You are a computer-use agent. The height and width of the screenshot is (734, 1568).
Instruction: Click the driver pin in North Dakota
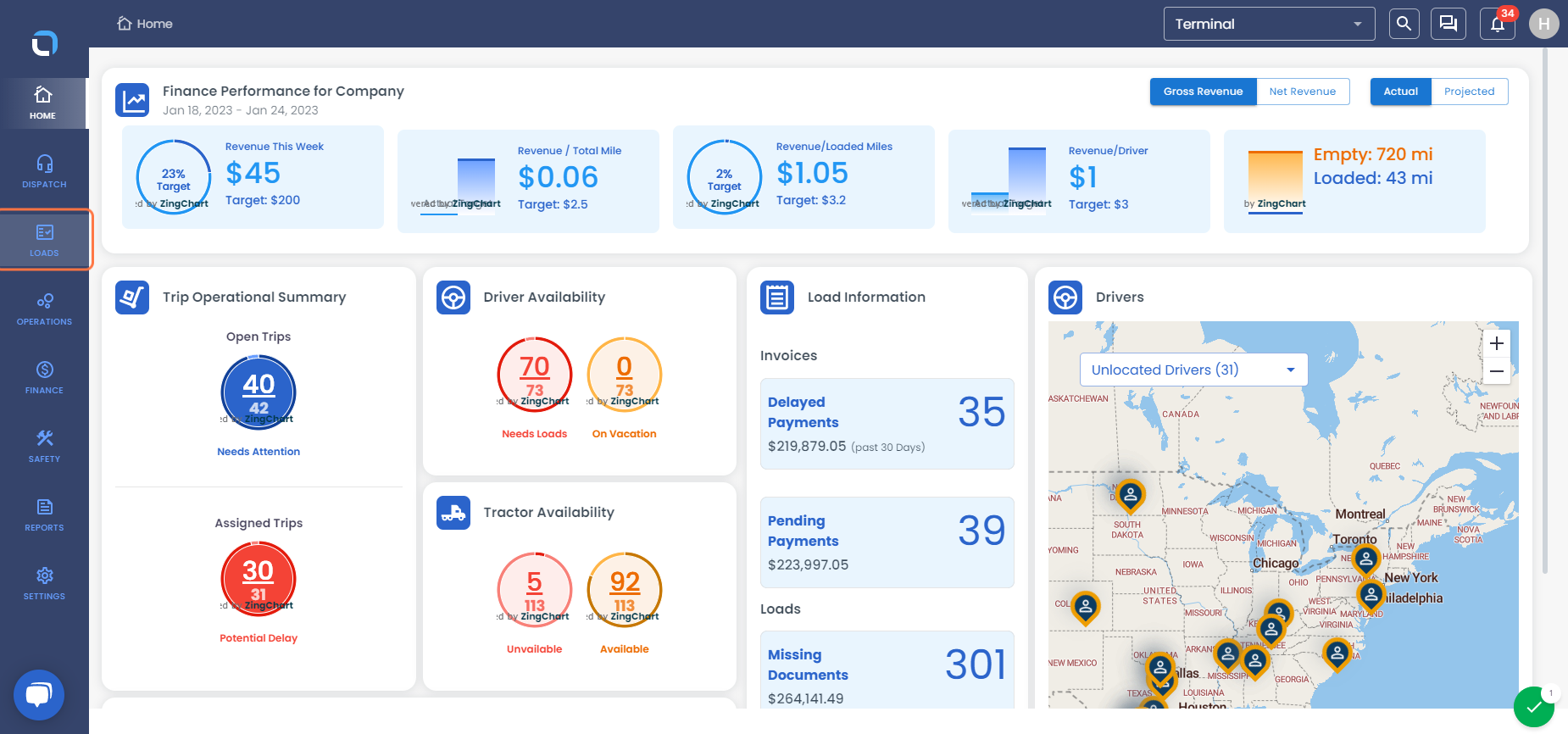pyautogui.click(x=1130, y=496)
